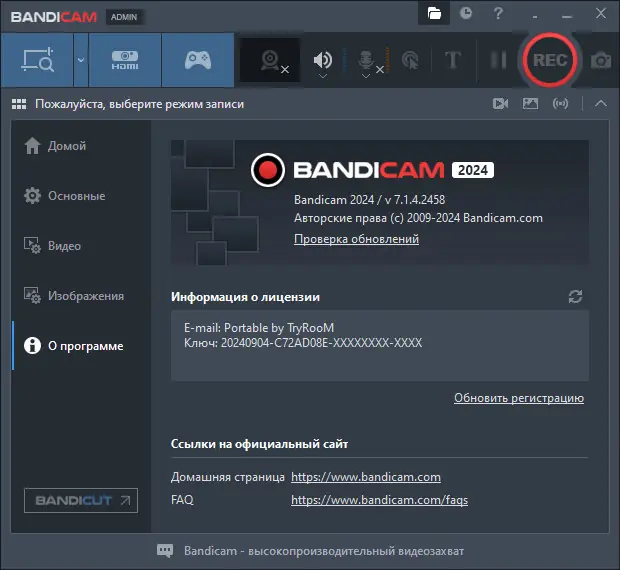Viewport: 620px width, 570px height.
Task: Open output folder icon in title bar
Action: pos(434,13)
